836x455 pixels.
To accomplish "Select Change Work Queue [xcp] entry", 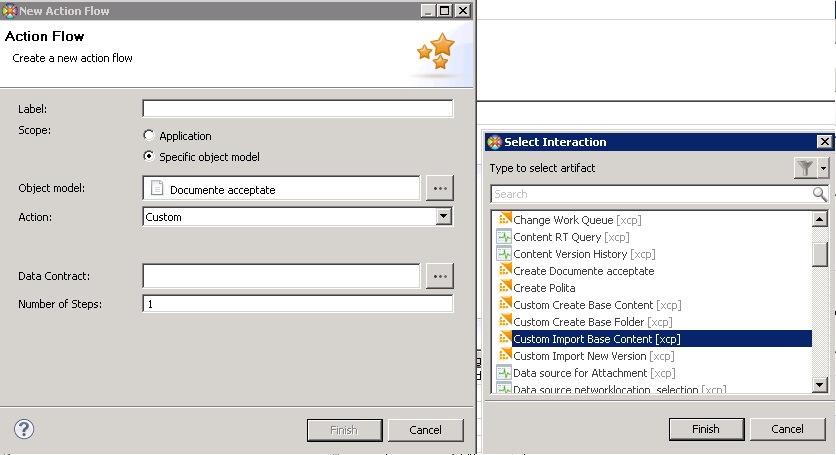I will tap(577, 220).
